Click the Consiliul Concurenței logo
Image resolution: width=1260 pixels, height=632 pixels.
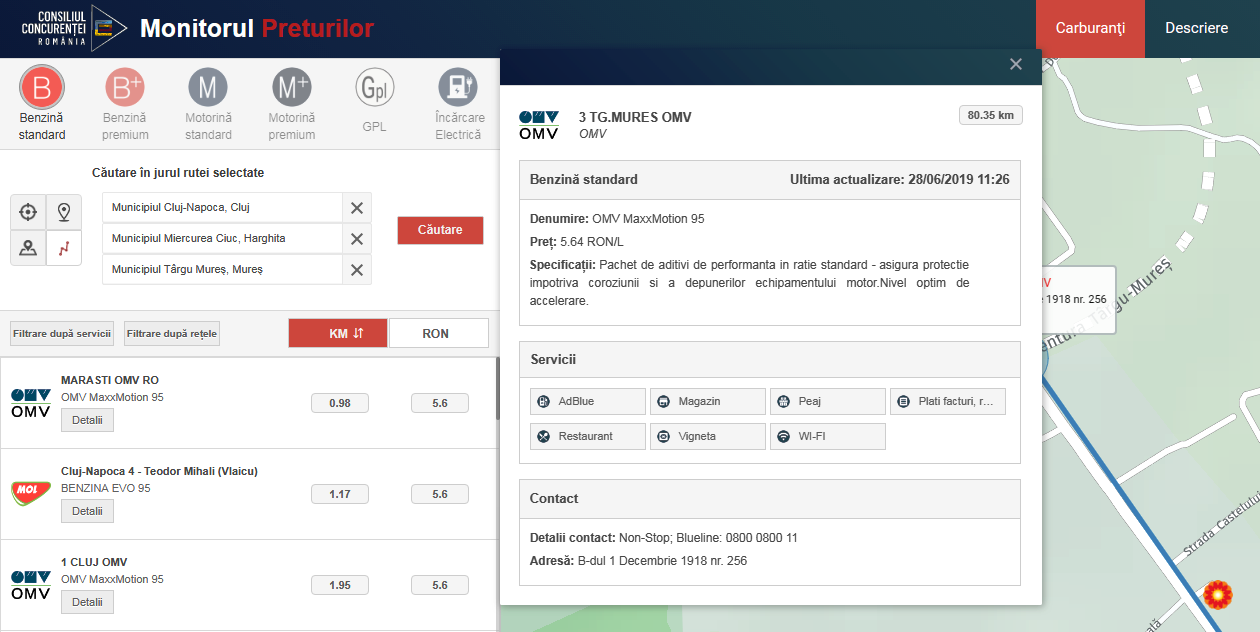click(x=74, y=28)
